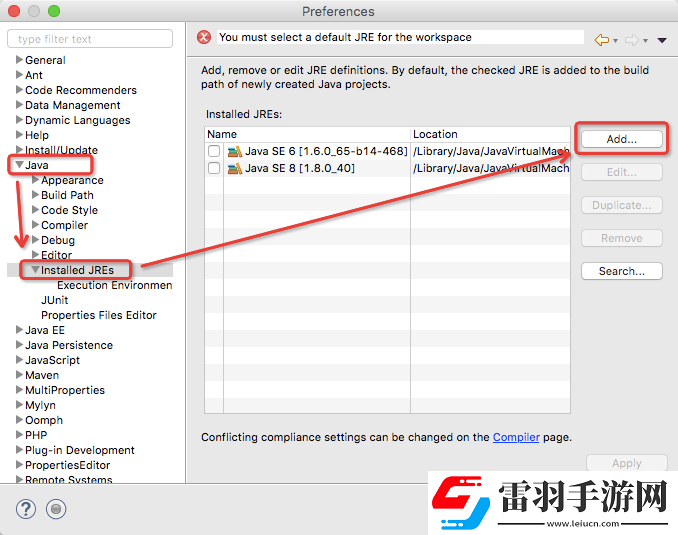The height and width of the screenshot is (535, 678).
Task: Expand the Java EE node
Action: pos(19,330)
